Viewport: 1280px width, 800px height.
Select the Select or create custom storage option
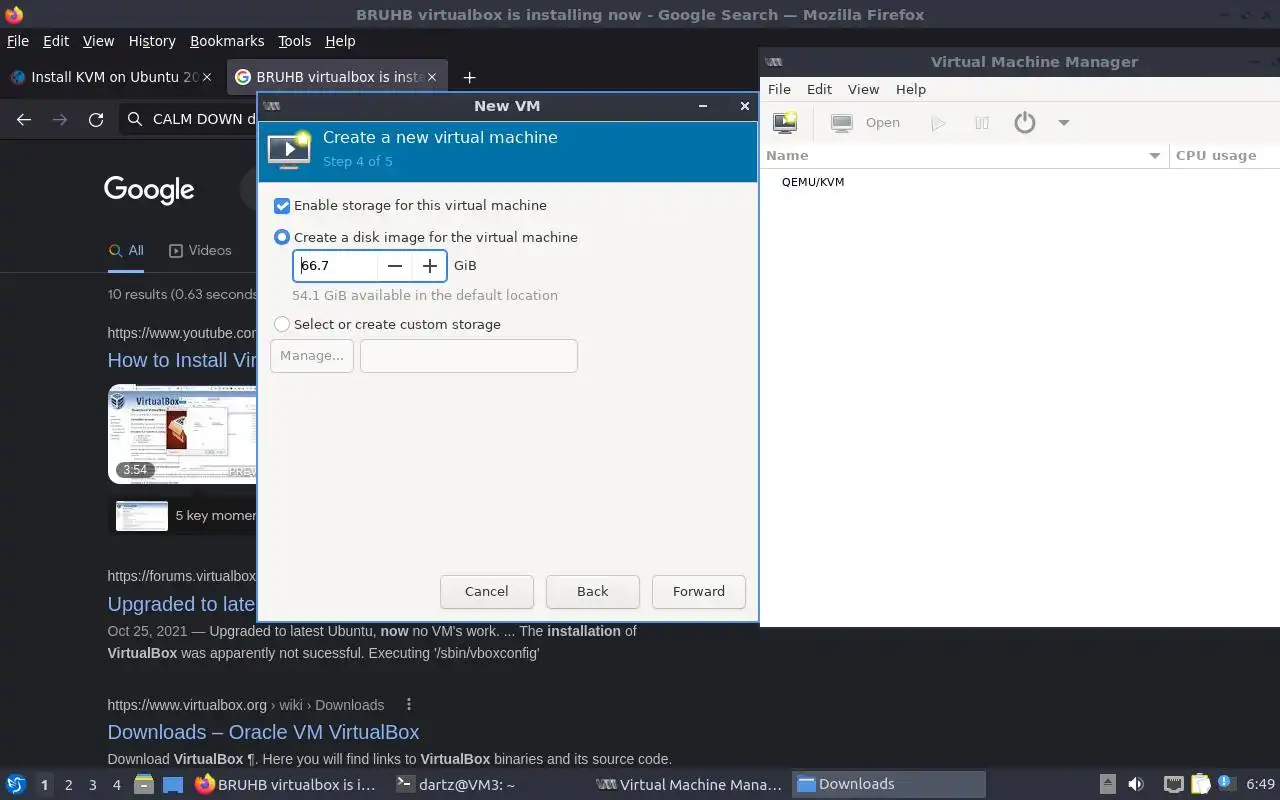(x=282, y=324)
